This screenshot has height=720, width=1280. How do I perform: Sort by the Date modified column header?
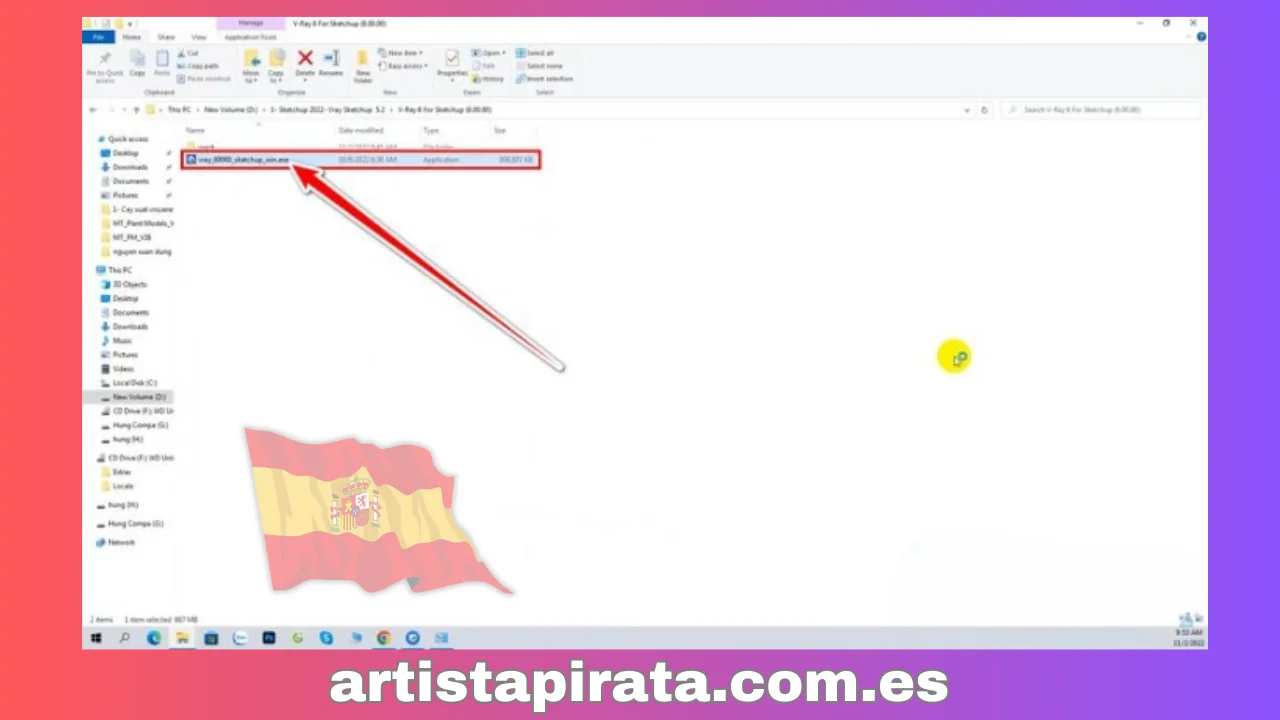click(x=361, y=131)
